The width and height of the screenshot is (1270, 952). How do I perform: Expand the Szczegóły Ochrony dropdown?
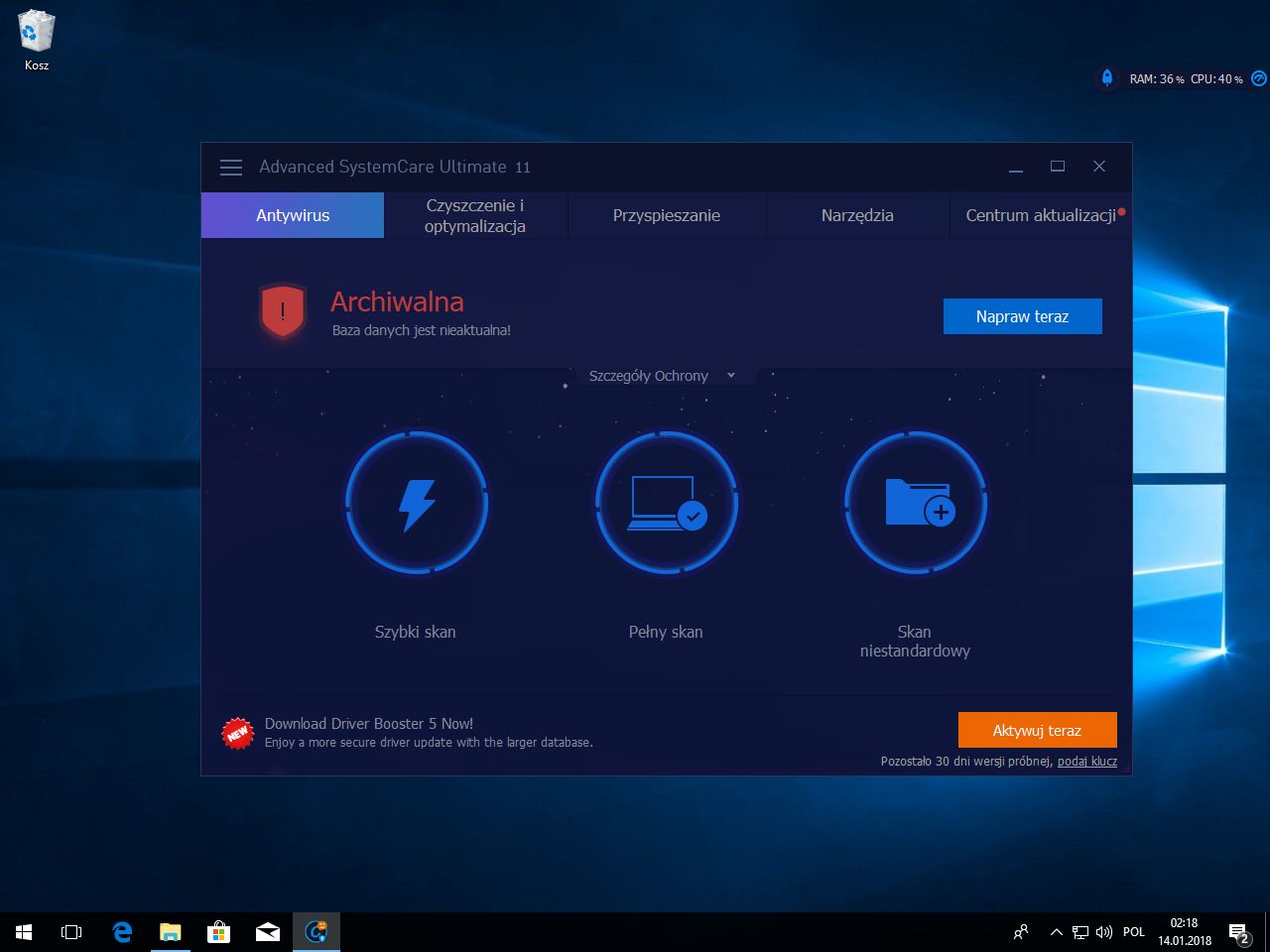662,376
